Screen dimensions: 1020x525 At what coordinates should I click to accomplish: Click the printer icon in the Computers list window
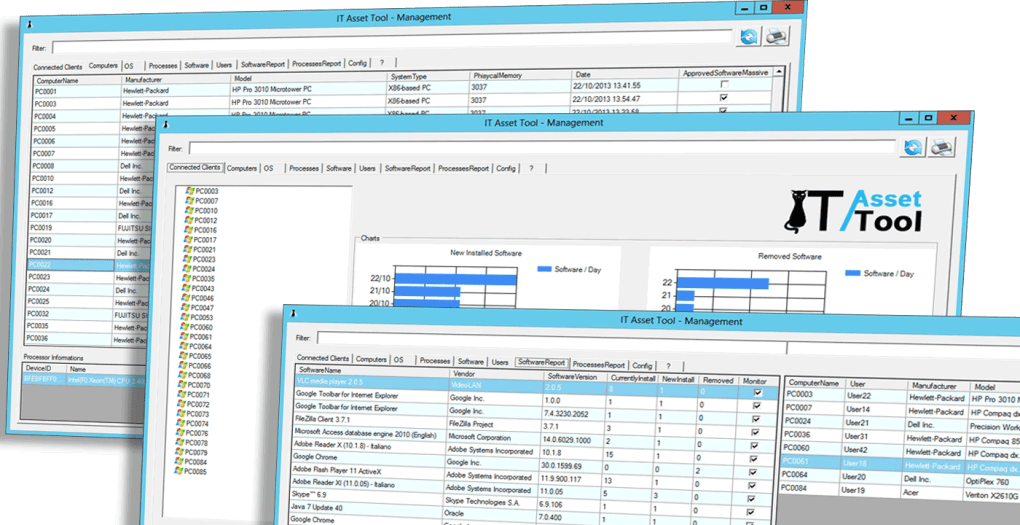coord(777,37)
